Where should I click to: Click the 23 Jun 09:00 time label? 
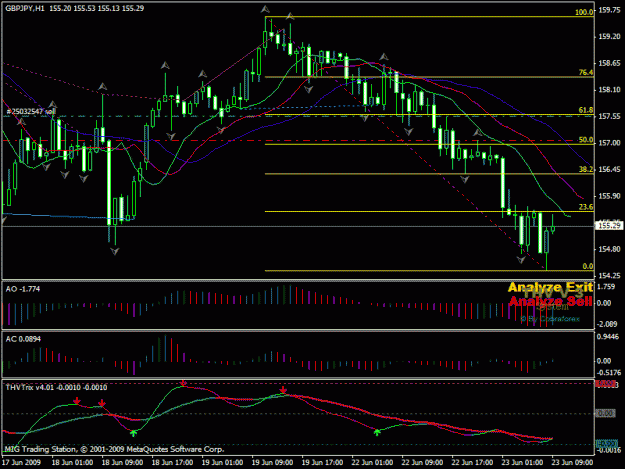[x=572, y=463]
